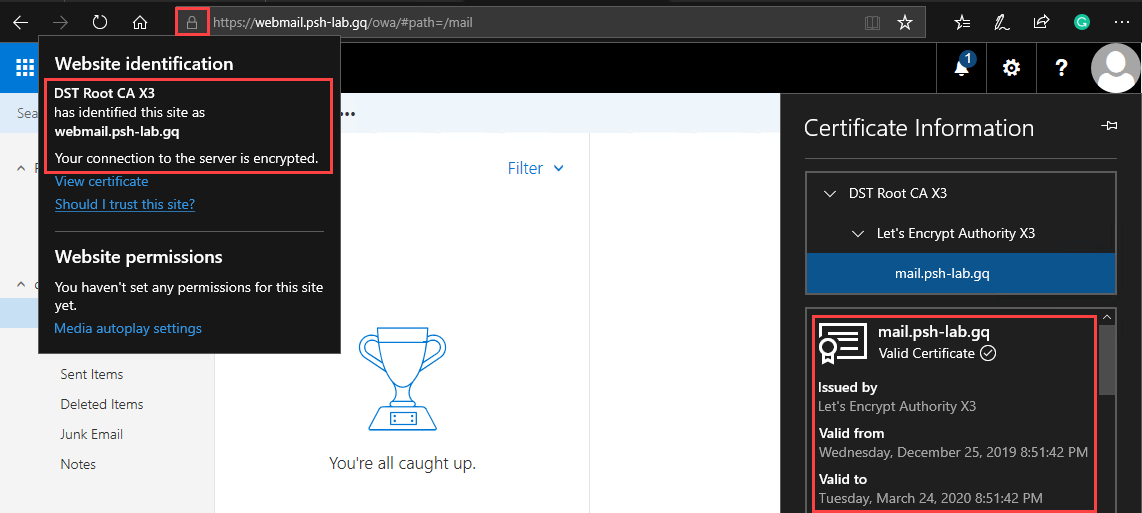
Task: Click the lock icon in address bar
Action: (192, 22)
